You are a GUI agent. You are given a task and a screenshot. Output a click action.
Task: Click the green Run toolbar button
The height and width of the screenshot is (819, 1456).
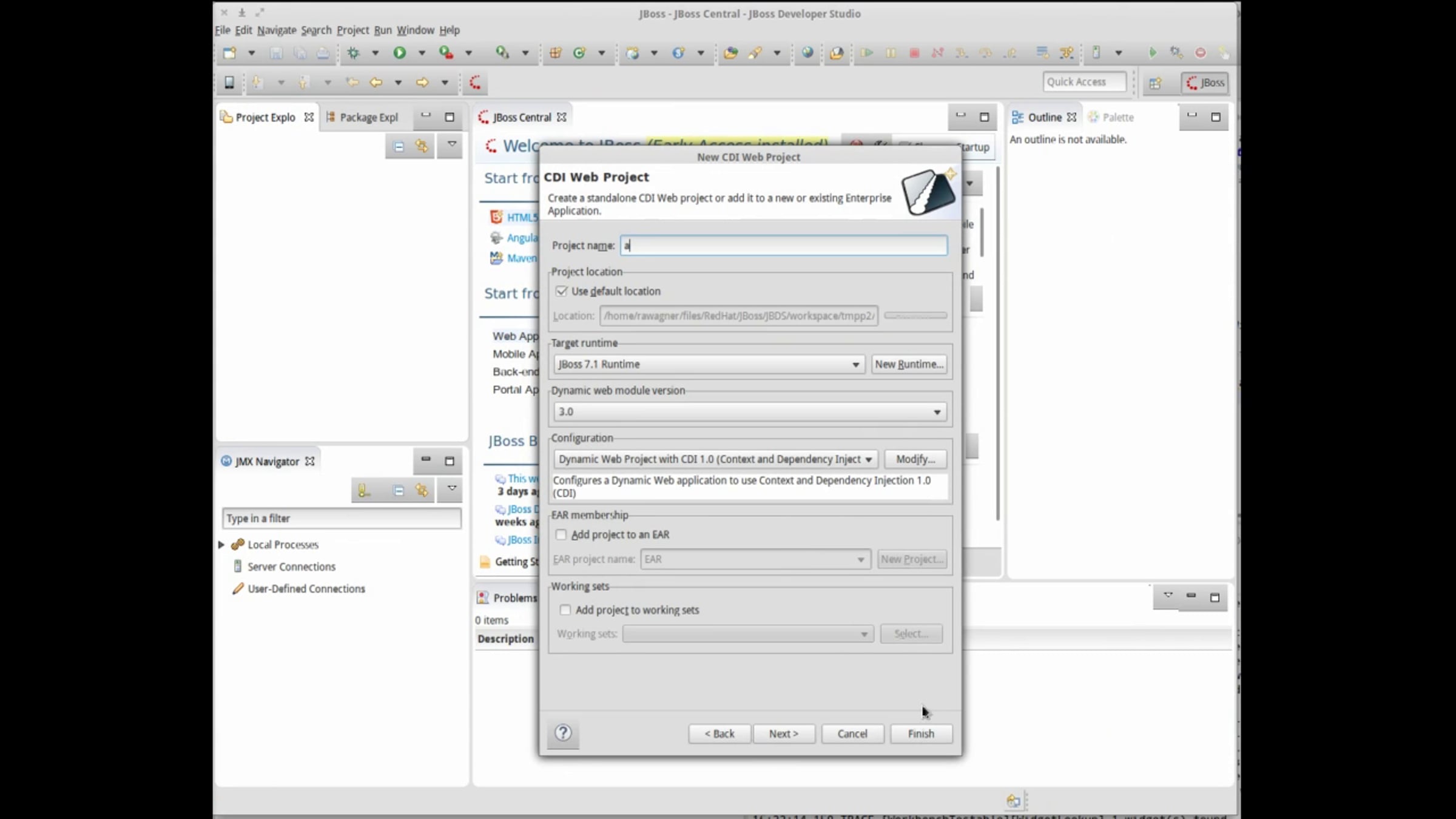pos(399,53)
